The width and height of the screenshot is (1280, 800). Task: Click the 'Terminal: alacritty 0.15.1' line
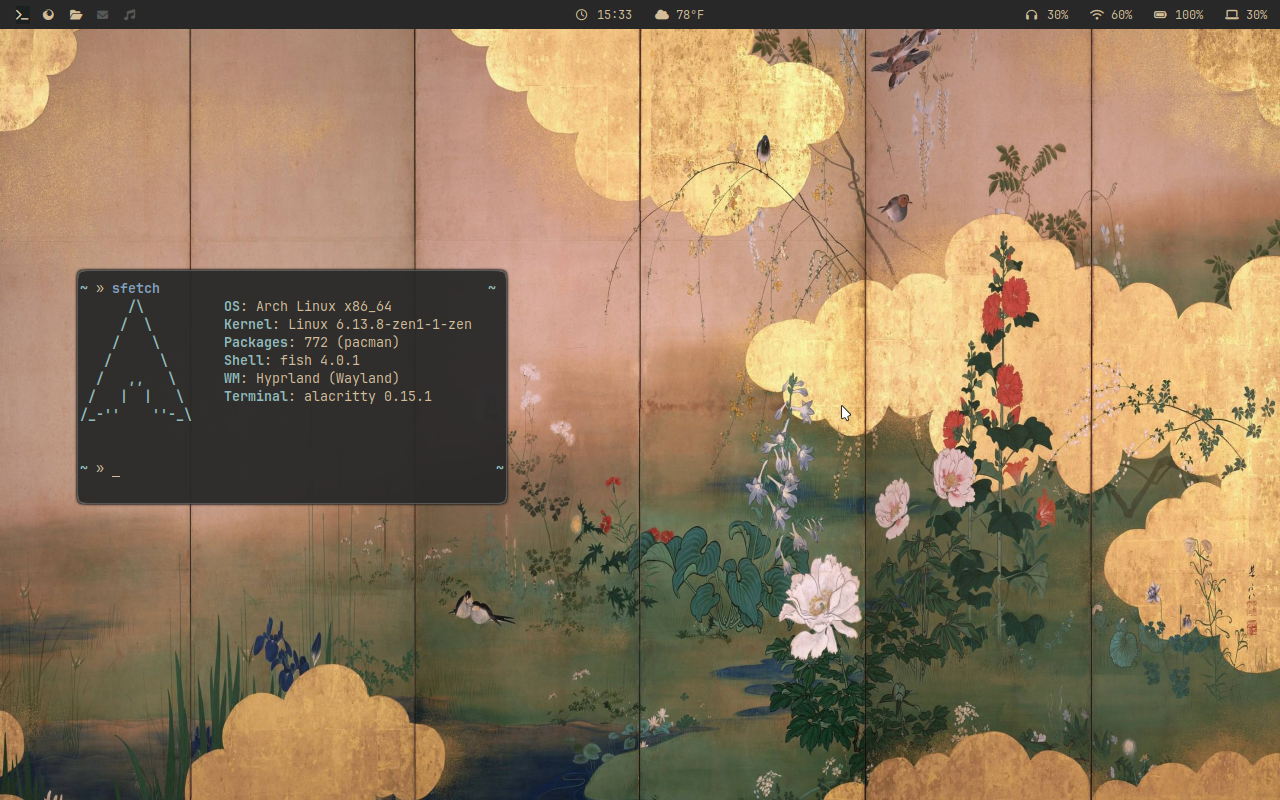(328, 396)
